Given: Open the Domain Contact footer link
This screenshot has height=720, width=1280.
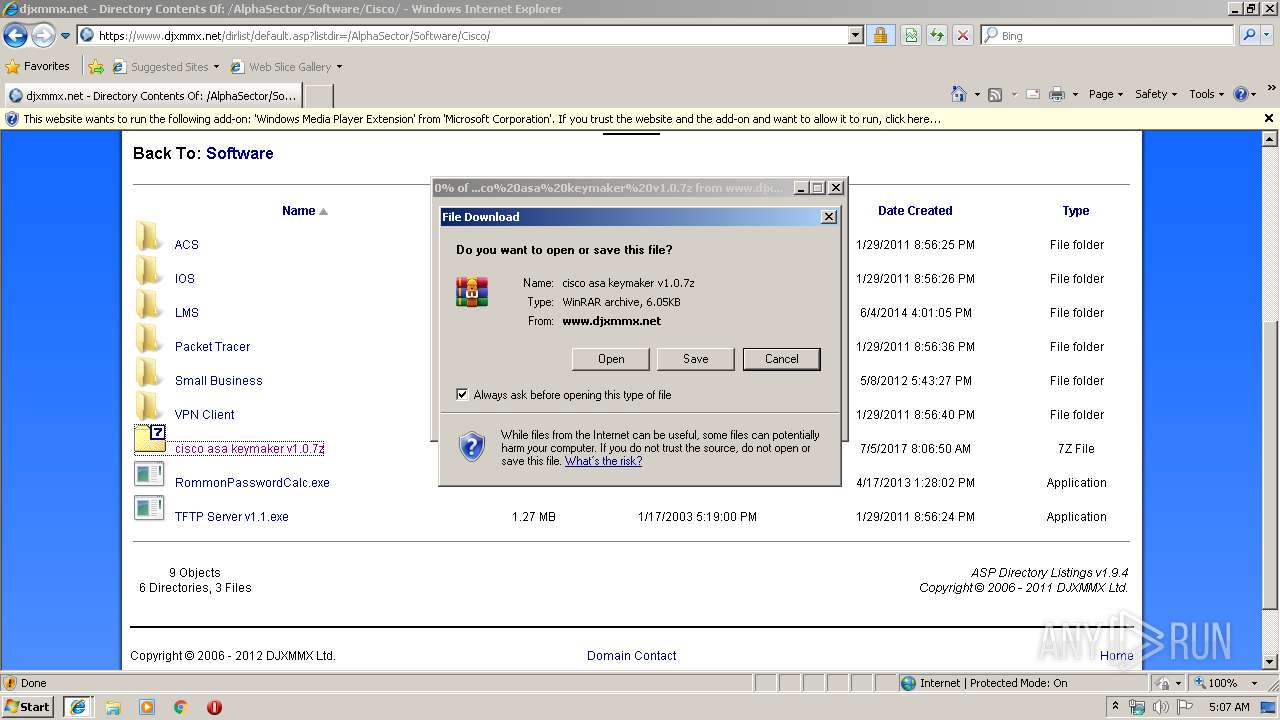Looking at the screenshot, I should (x=631, y=656).
